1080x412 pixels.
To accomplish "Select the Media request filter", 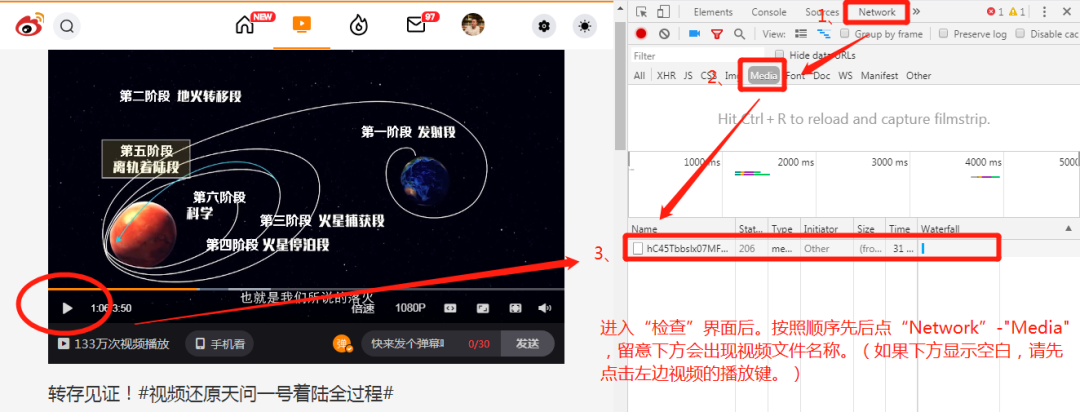I will point(764,76).
